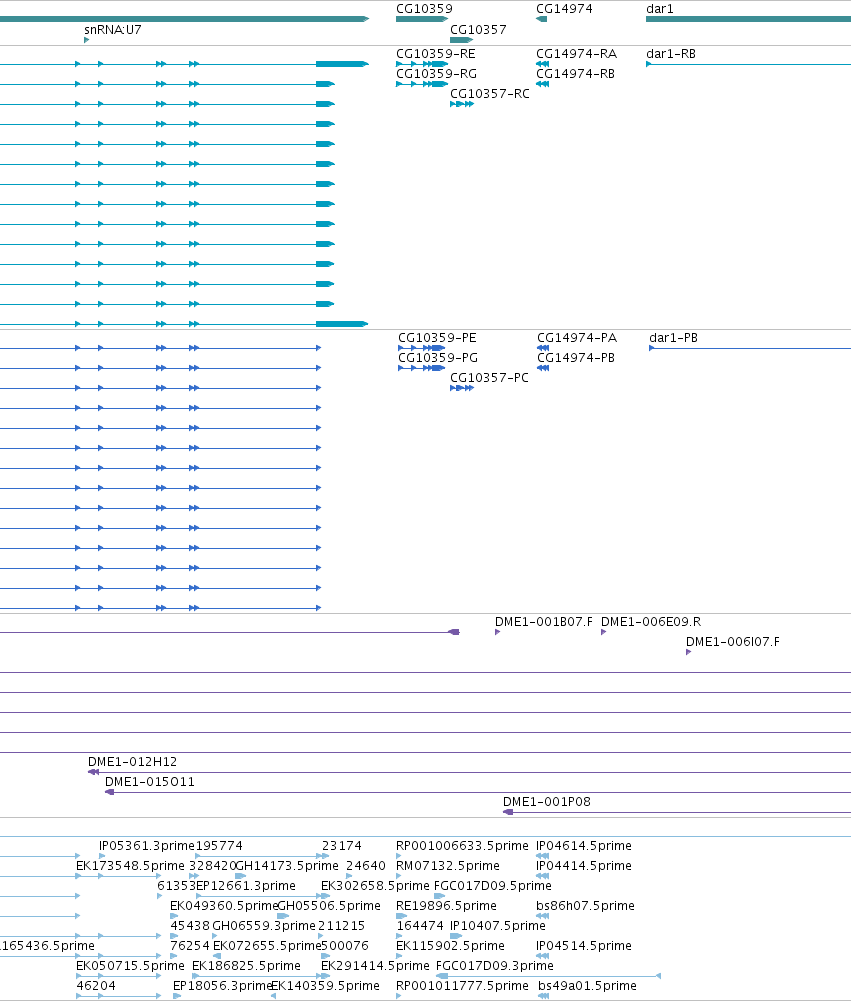Open the DME1-001P08 BAC label
Image resolution: width=851 pixels, height=1001 pixels.
(546, 802)
